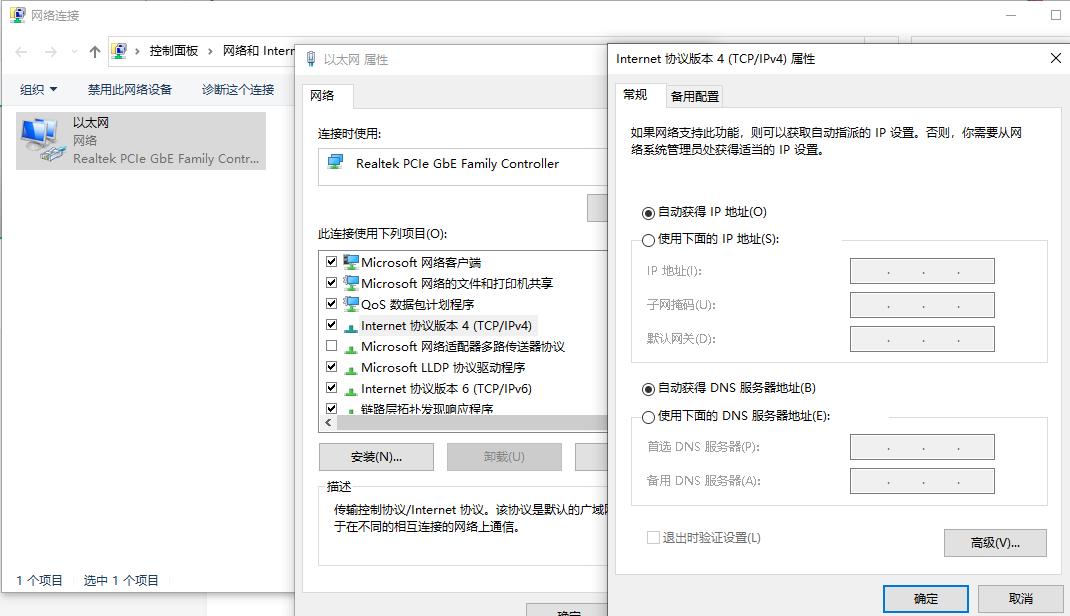The width and height of the screenshot is (1070, 616).
Task: Uncheck Microsoft 网络的文件和打印机共享
Action: click(334, 282)
